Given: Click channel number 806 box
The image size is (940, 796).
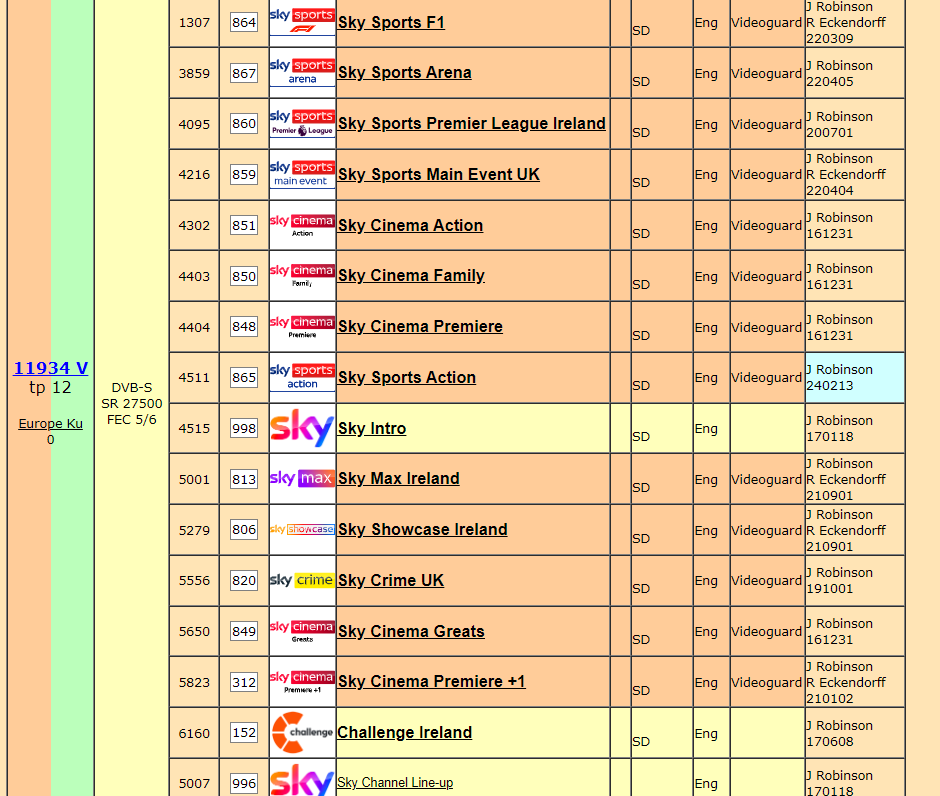Looking at the screenshot, I should 244,530.
